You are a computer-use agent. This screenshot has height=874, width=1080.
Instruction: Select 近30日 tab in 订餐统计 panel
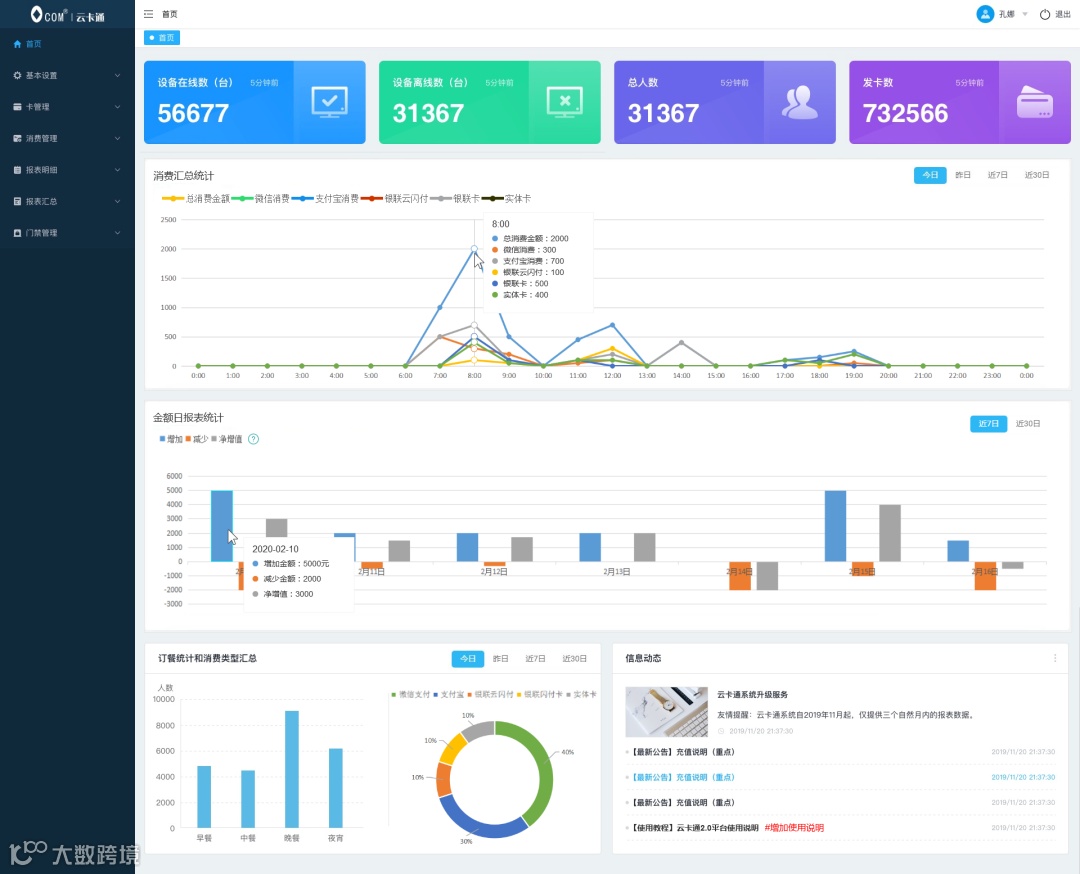pos(574,658)
